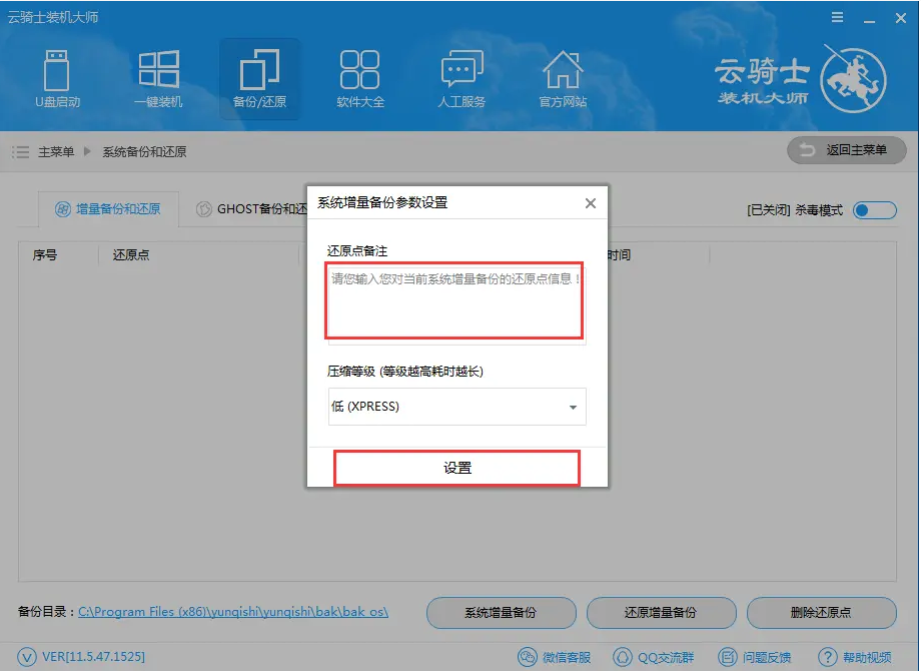
Task: Click the VER[11.5.47.1525] version text
Action: tap(93, 657)
